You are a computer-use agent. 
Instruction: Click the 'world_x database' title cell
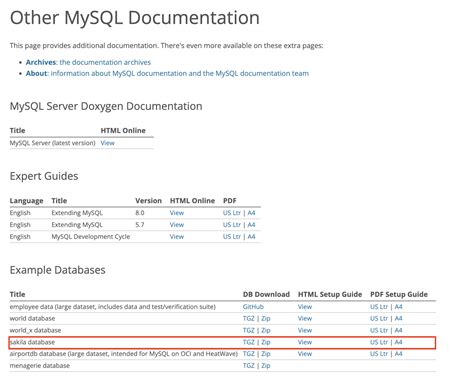(35, 330)
